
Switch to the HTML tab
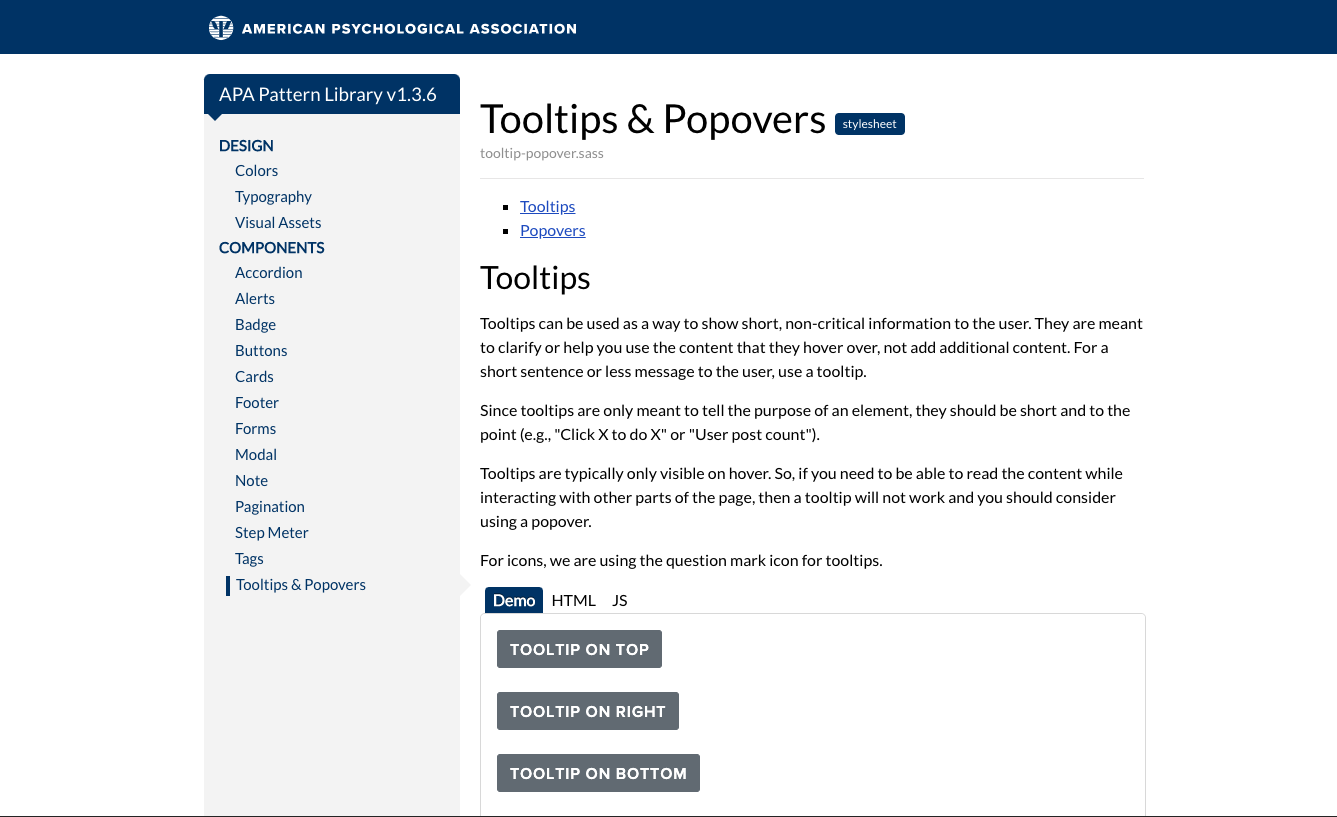coord(573,600)
